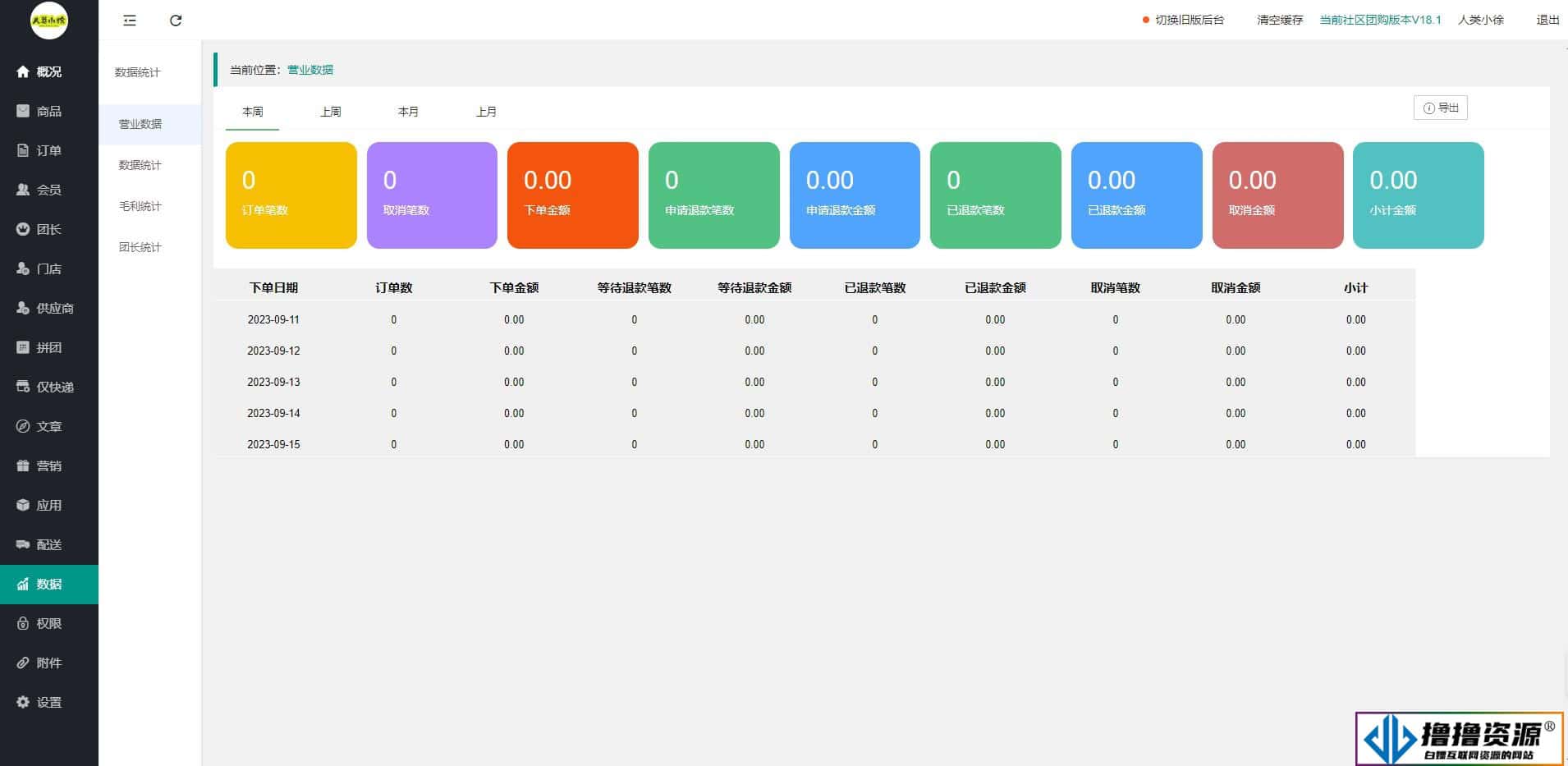Click the 人类小徐 username

[1481, 20]
